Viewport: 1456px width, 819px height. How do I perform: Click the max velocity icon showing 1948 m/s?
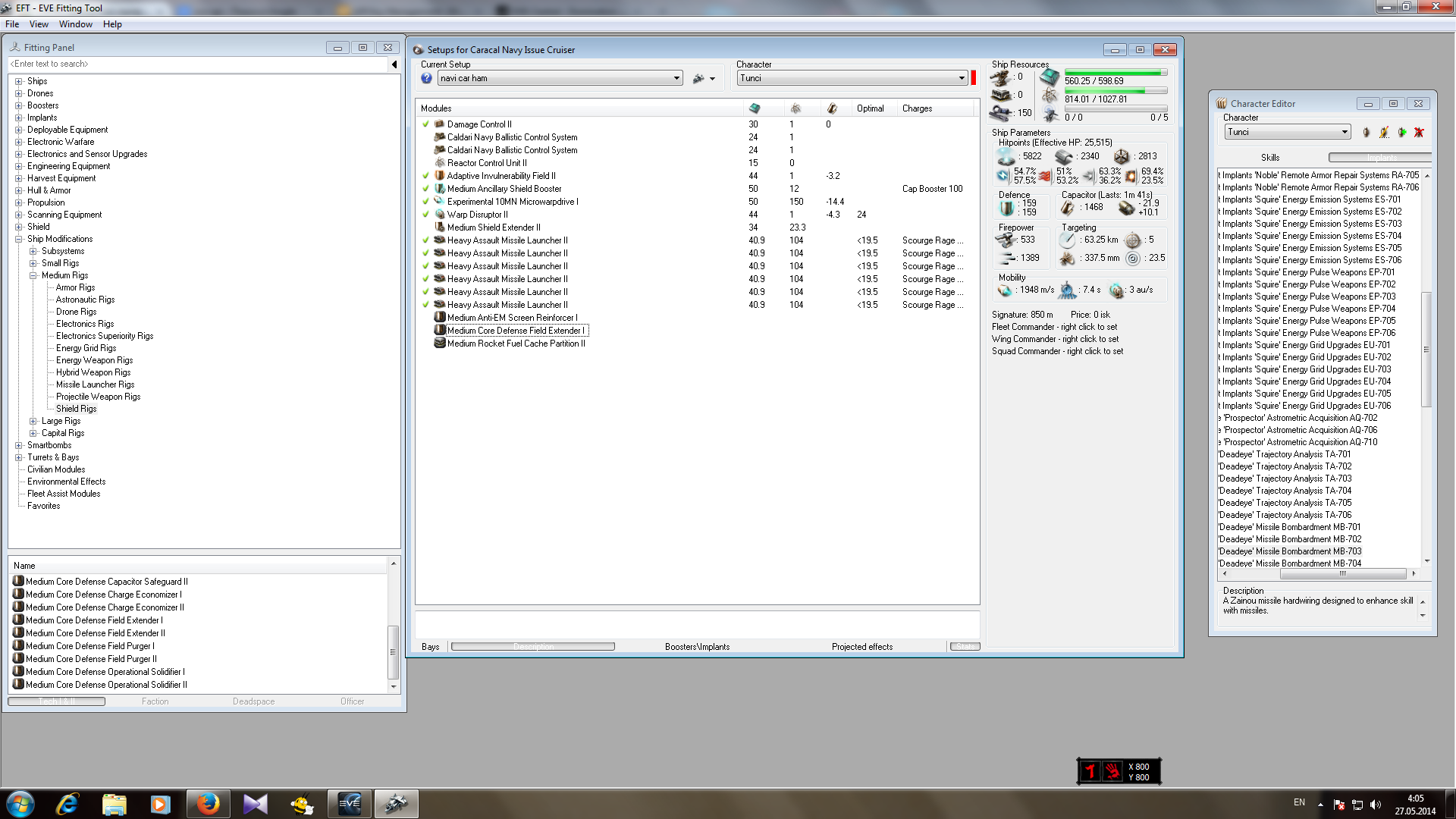1006,290
